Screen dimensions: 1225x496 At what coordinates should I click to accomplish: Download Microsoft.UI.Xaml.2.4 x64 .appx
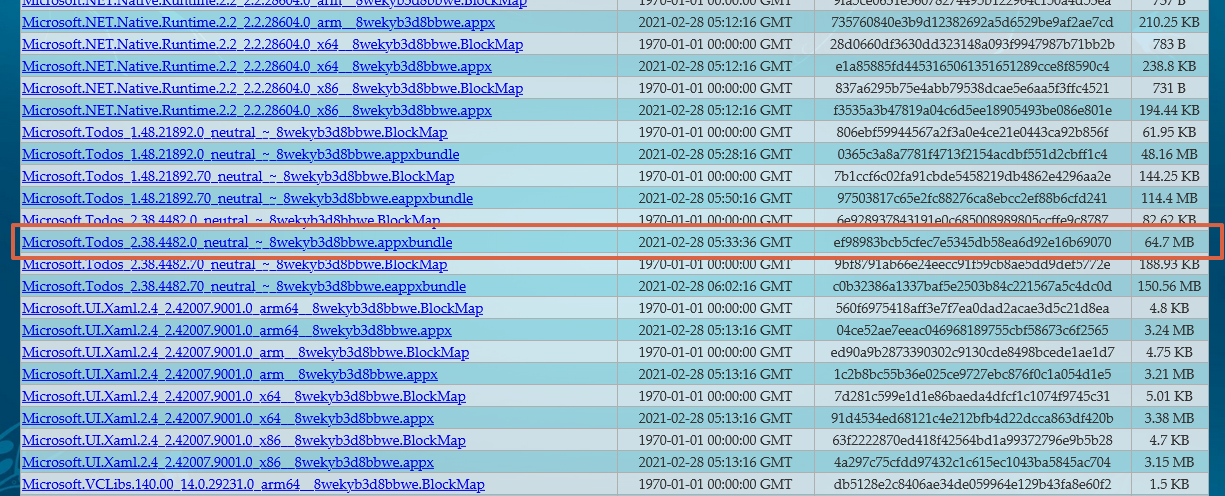pos(228,418)
